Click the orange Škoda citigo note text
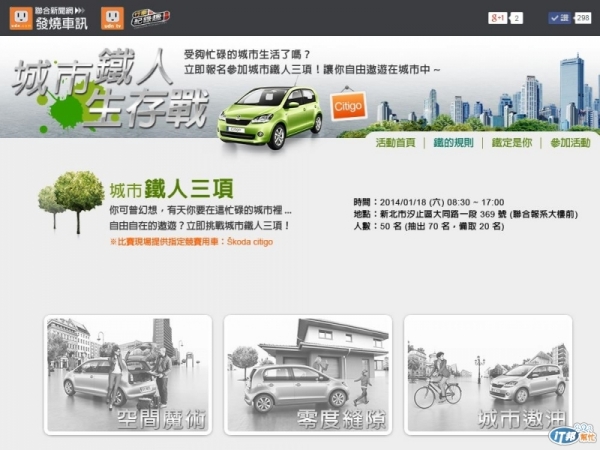This screenshot has height=450, width=600. [x=191, y=242]
